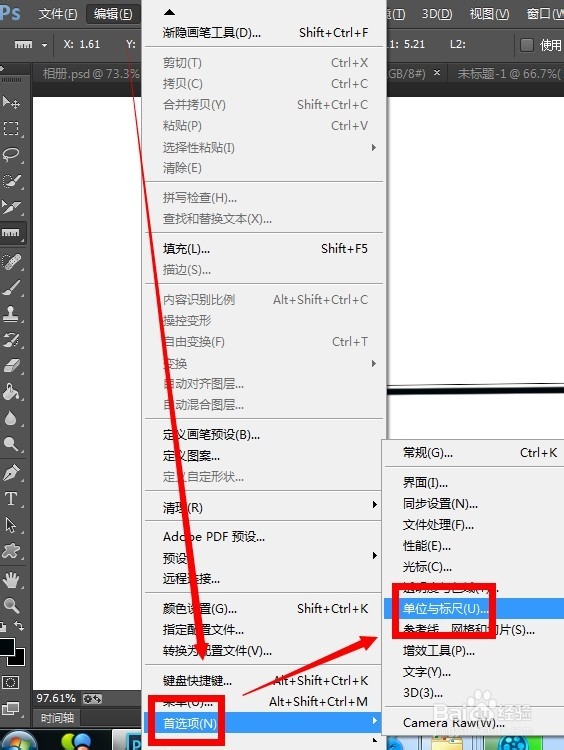Click the 97.61% zoom level field

[55, 698]
